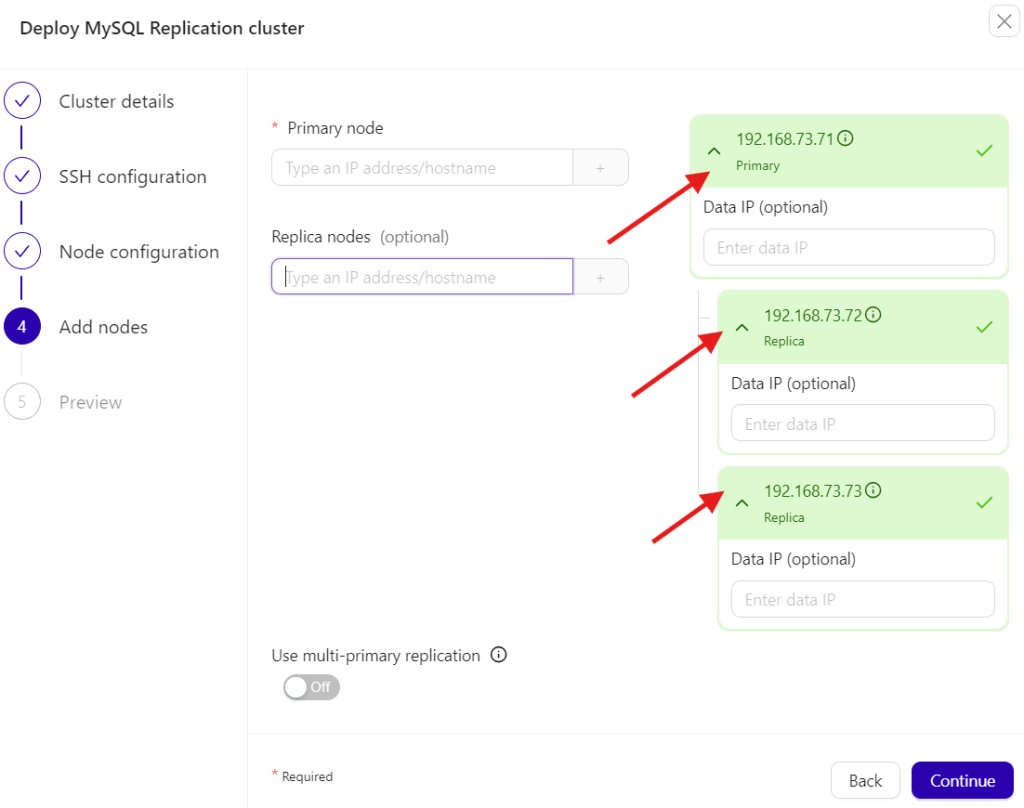Click the multi-primary replication info icon
This screenshot has height=808, width=1024.
[x=499, y=656]
